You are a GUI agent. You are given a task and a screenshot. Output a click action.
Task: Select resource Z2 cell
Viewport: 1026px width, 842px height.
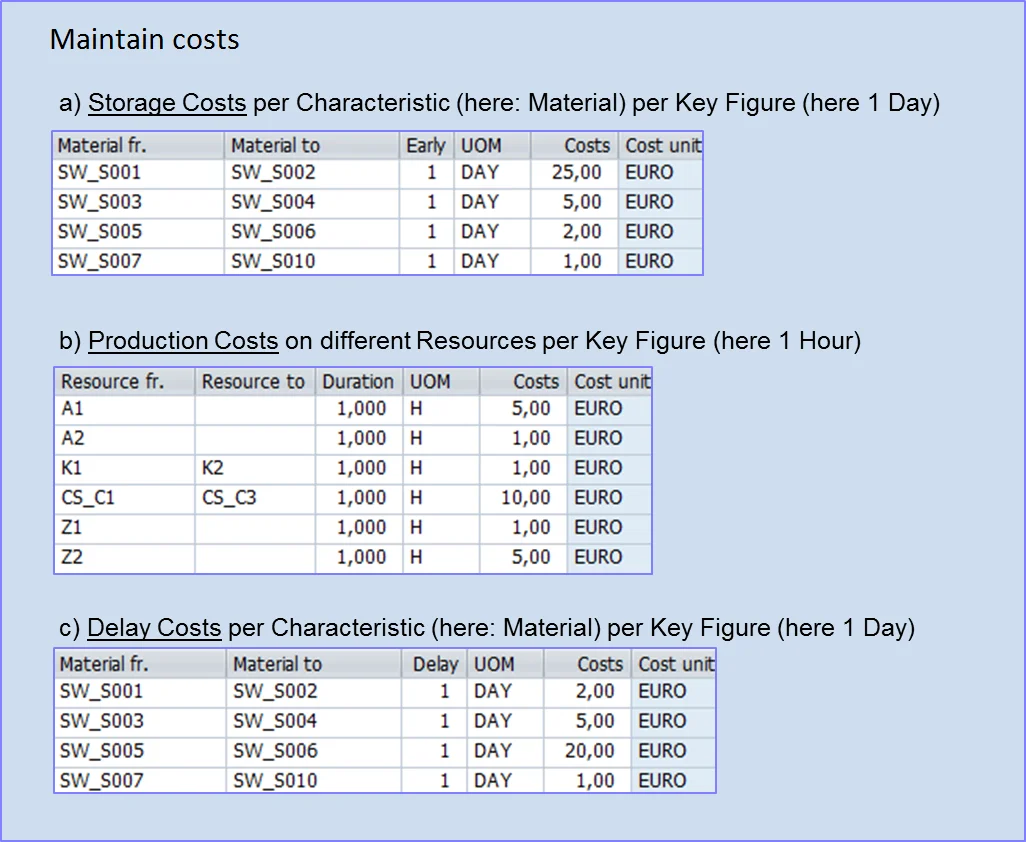point(125,557)
